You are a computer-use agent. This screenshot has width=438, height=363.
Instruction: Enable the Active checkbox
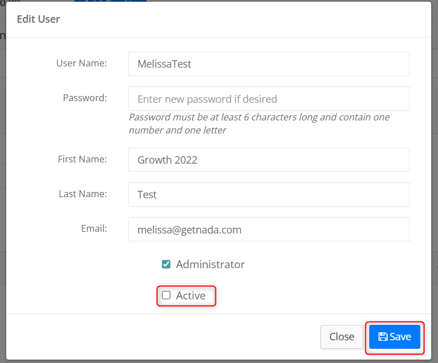166,295
